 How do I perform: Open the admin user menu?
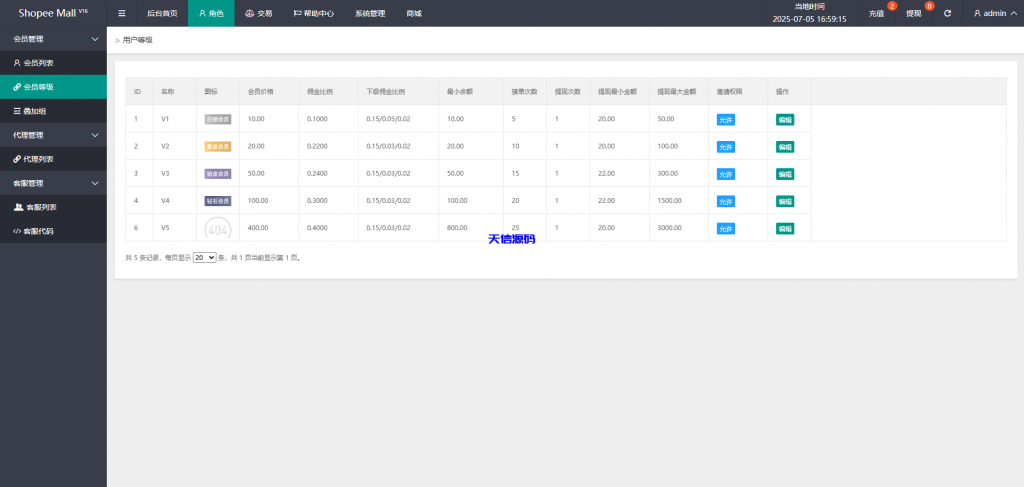995,13
